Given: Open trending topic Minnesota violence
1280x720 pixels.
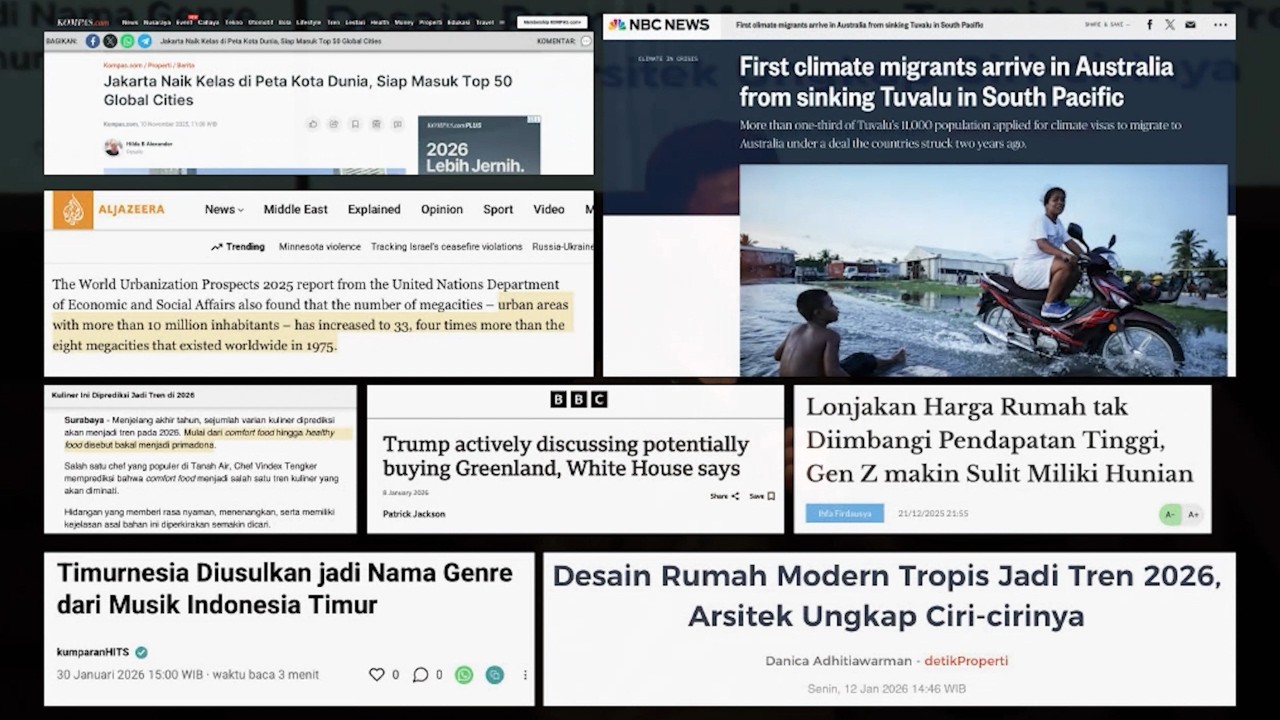Looking at the screenshot, I should coord(320,247).
